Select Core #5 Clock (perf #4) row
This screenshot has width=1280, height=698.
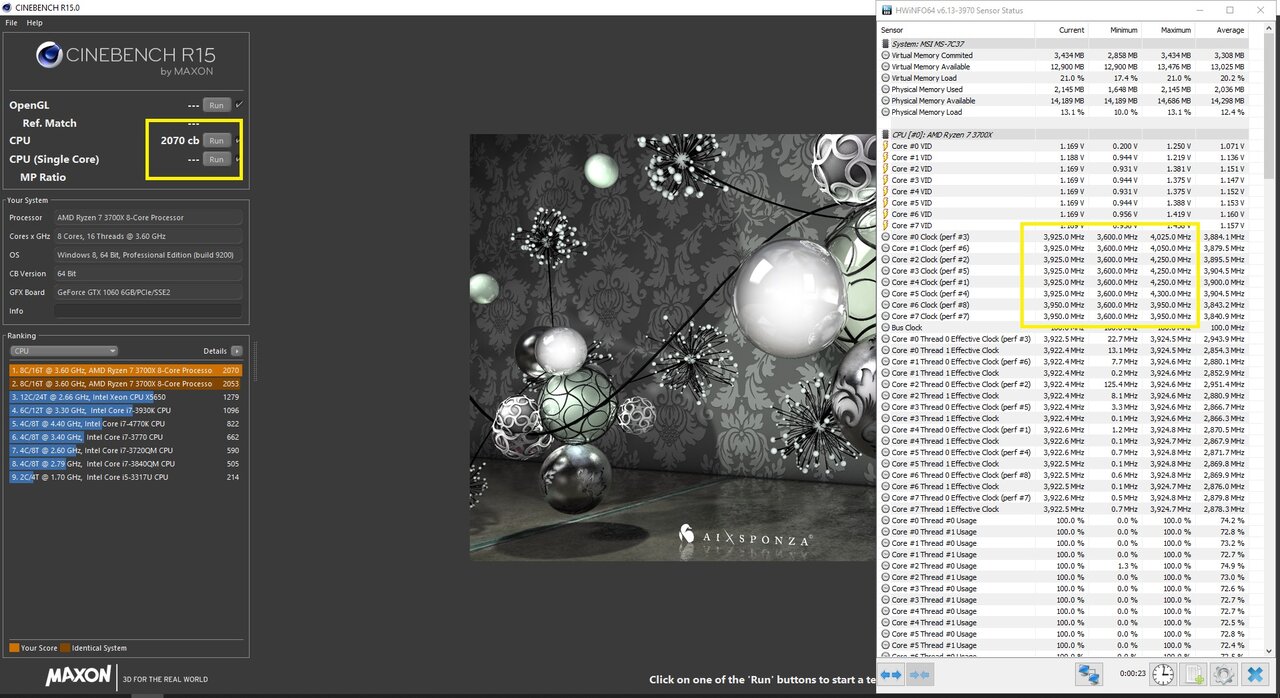pyautogui.click(x=1065, y=293)
